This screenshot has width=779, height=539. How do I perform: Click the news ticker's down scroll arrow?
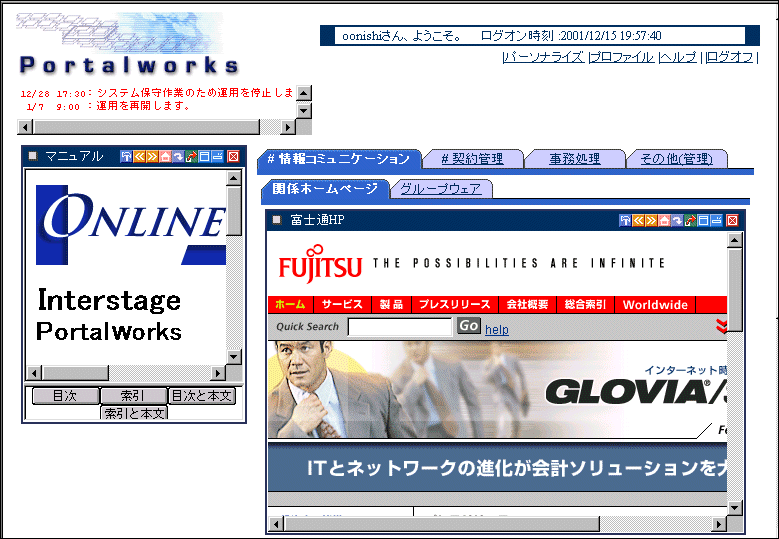[x=304, y=110]
